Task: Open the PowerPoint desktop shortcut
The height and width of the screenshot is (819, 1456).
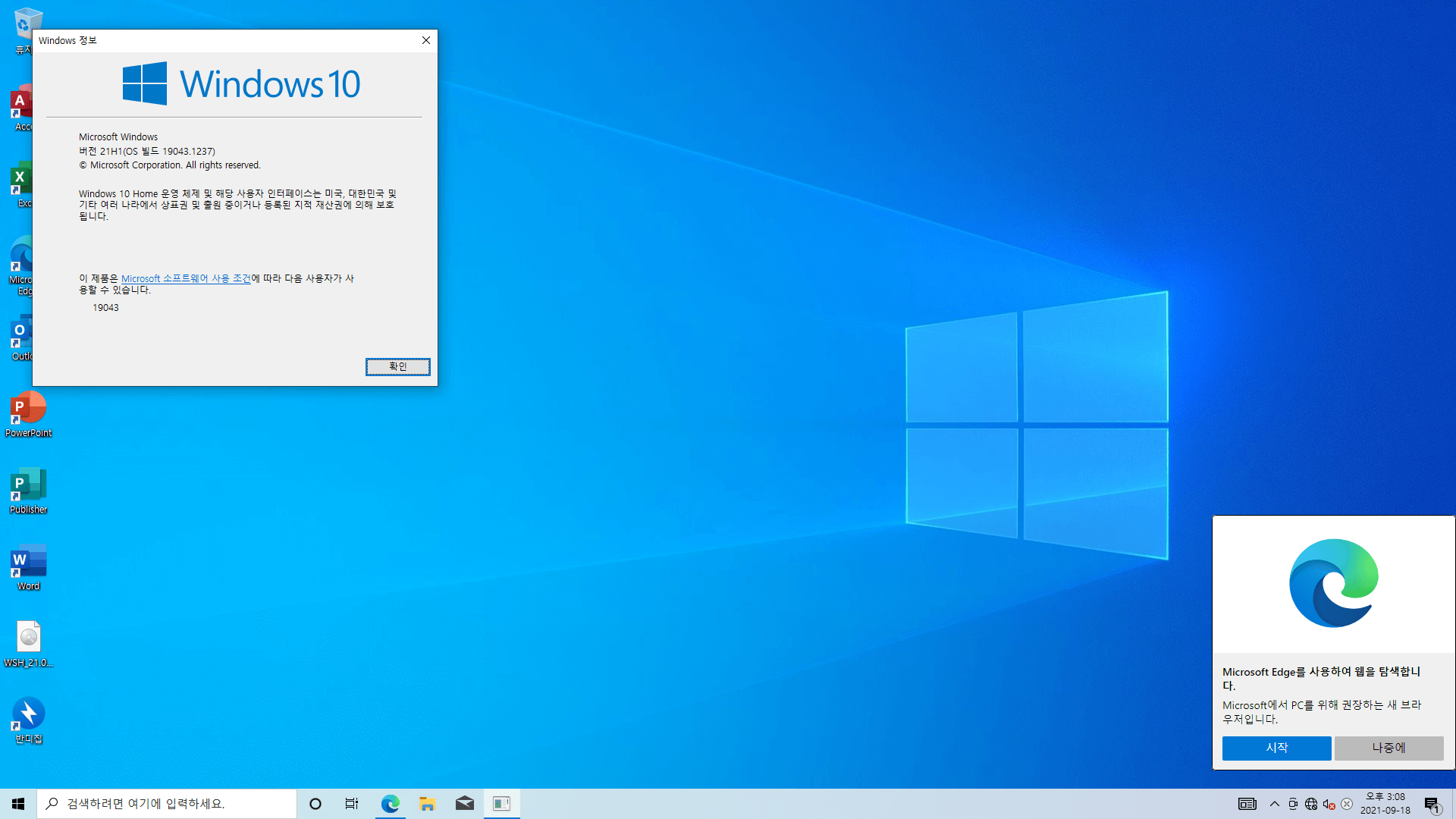Action: [x=29, y=414]
